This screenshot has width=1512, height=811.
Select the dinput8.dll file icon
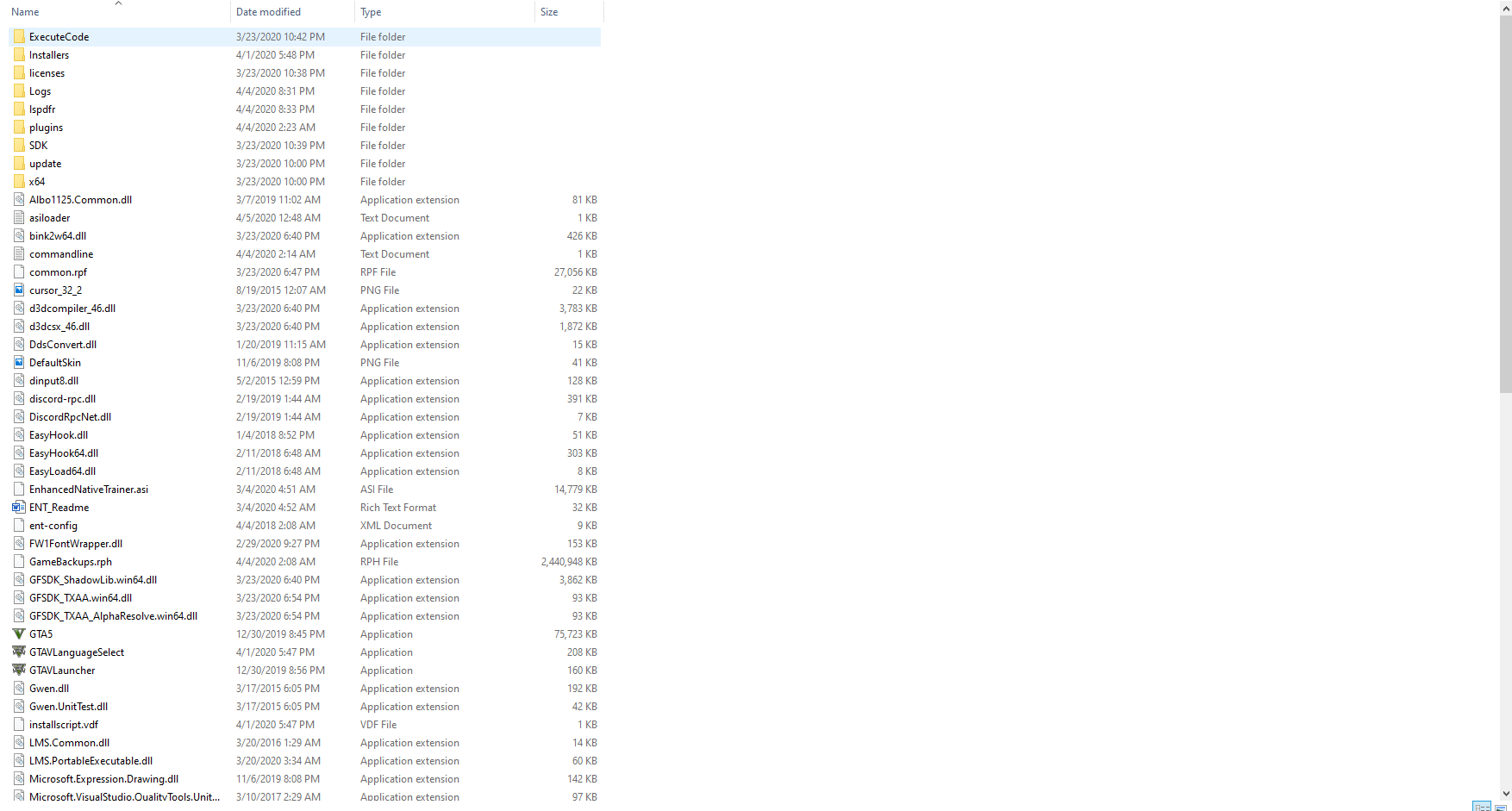point(19,381)
